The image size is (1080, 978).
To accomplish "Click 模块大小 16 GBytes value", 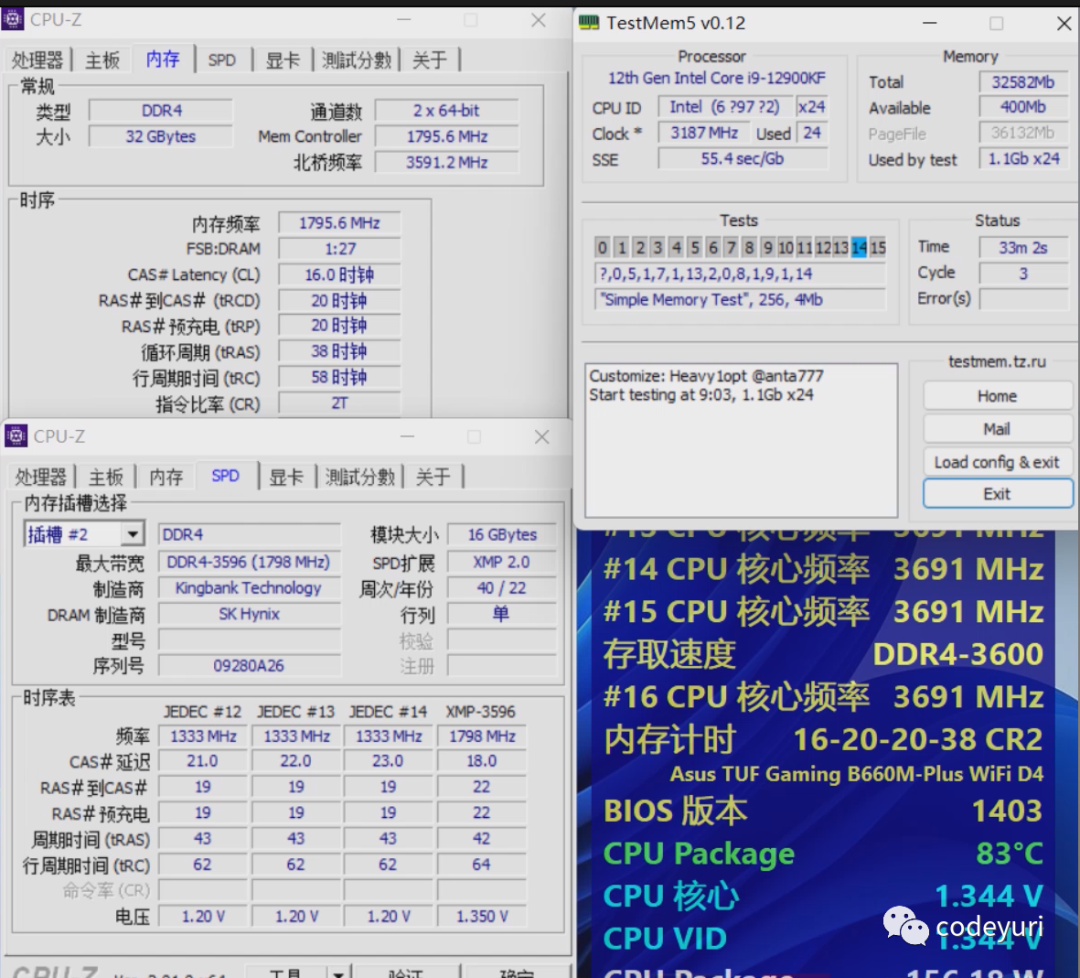I will (x=502, y=534).
